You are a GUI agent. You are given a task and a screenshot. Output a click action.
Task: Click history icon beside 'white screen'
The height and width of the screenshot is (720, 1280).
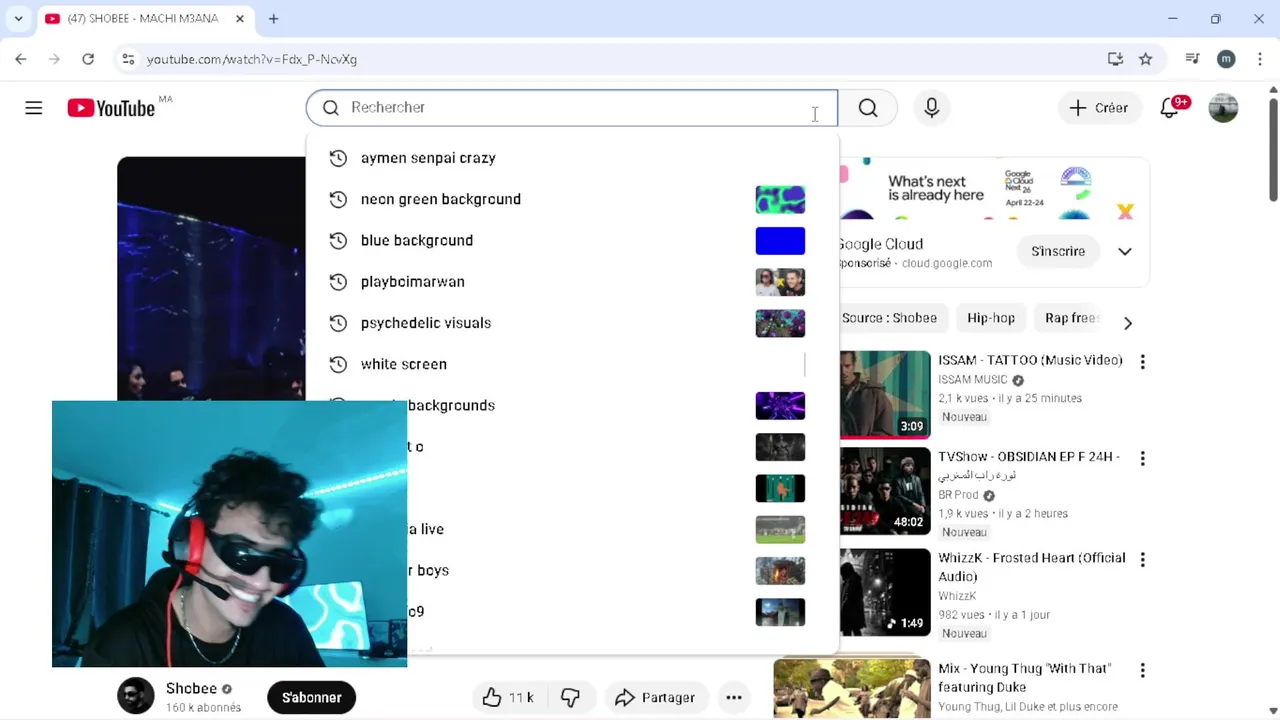[338, 364]
